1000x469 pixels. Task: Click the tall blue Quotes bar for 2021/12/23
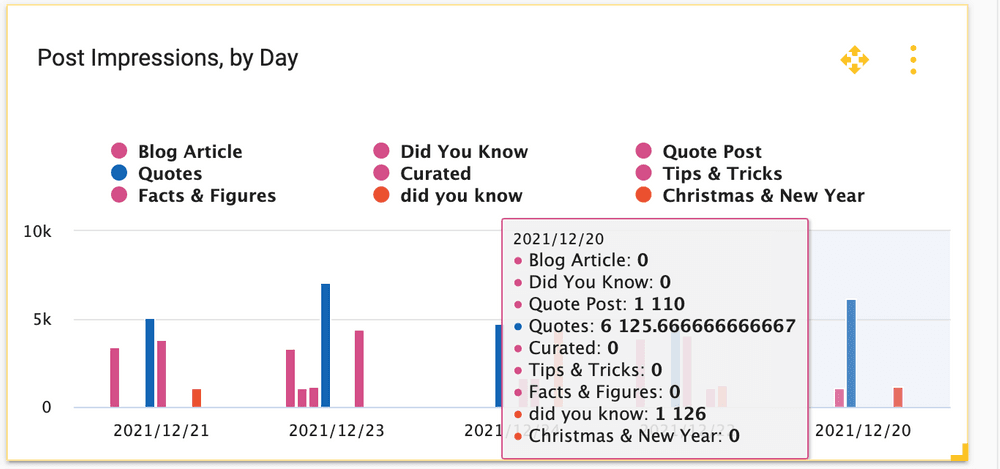click(x=326, y=345)
